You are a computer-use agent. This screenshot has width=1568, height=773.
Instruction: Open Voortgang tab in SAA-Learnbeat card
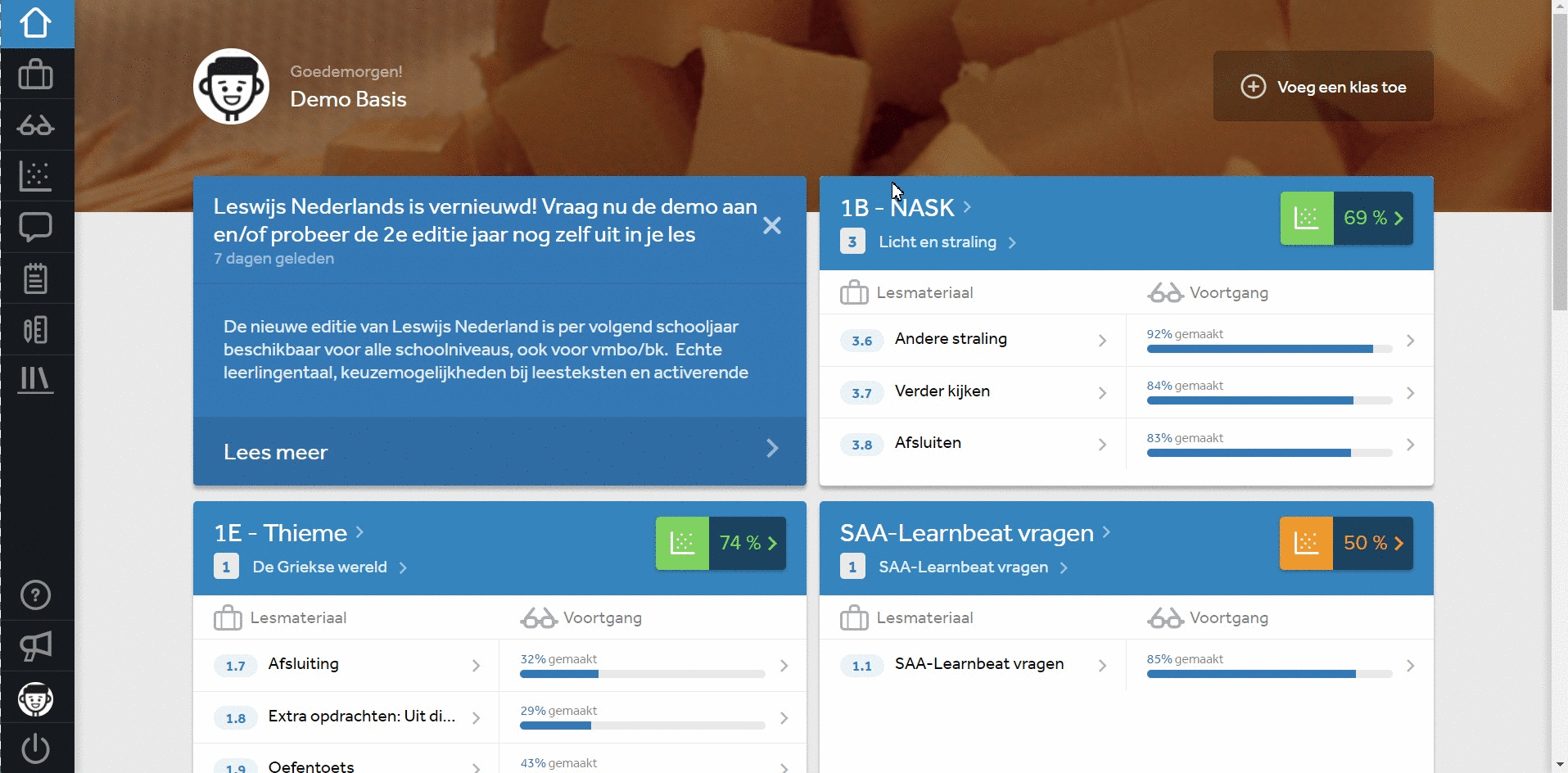pos(1208,617)
